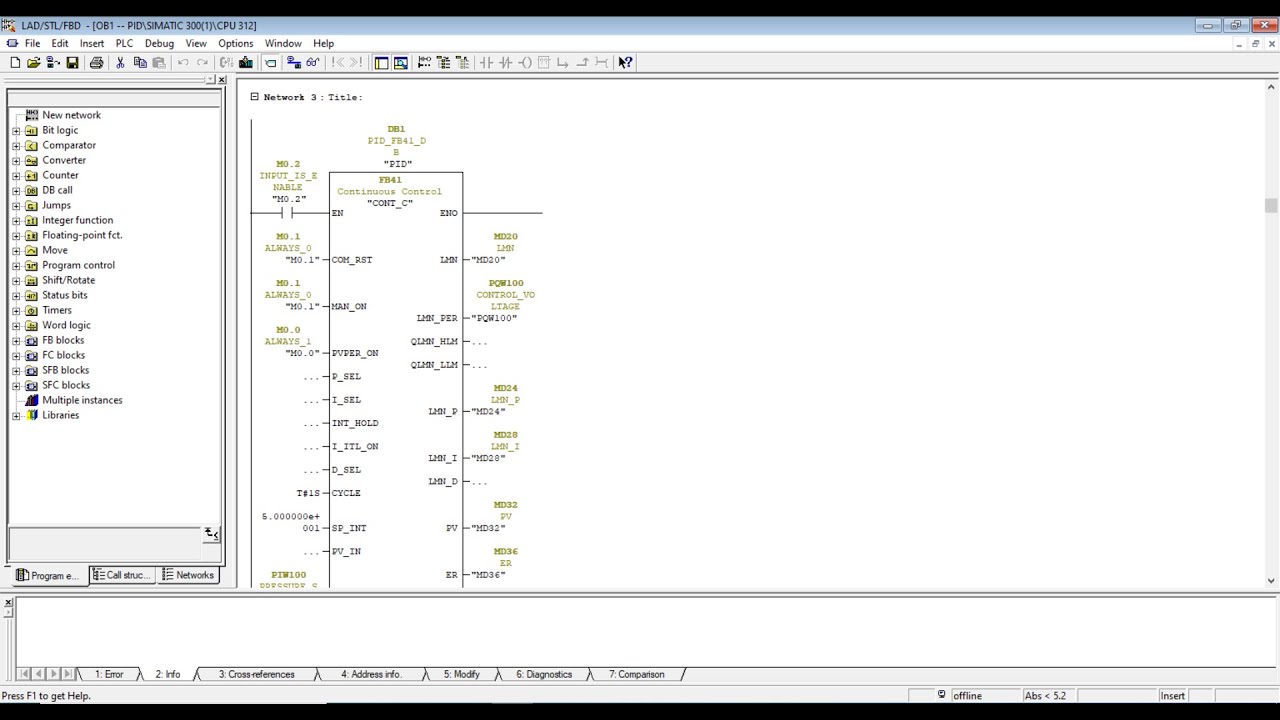Screen dimensions: 1280x720
Task: Click the "MD20" LMN output address
Action: pyautogui.click(x=489, y=260)
